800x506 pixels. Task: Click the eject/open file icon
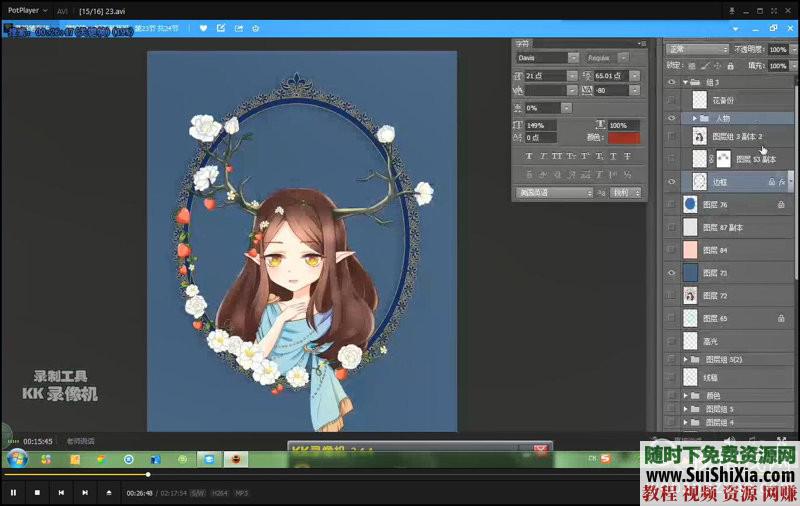[x=108, y=493]
